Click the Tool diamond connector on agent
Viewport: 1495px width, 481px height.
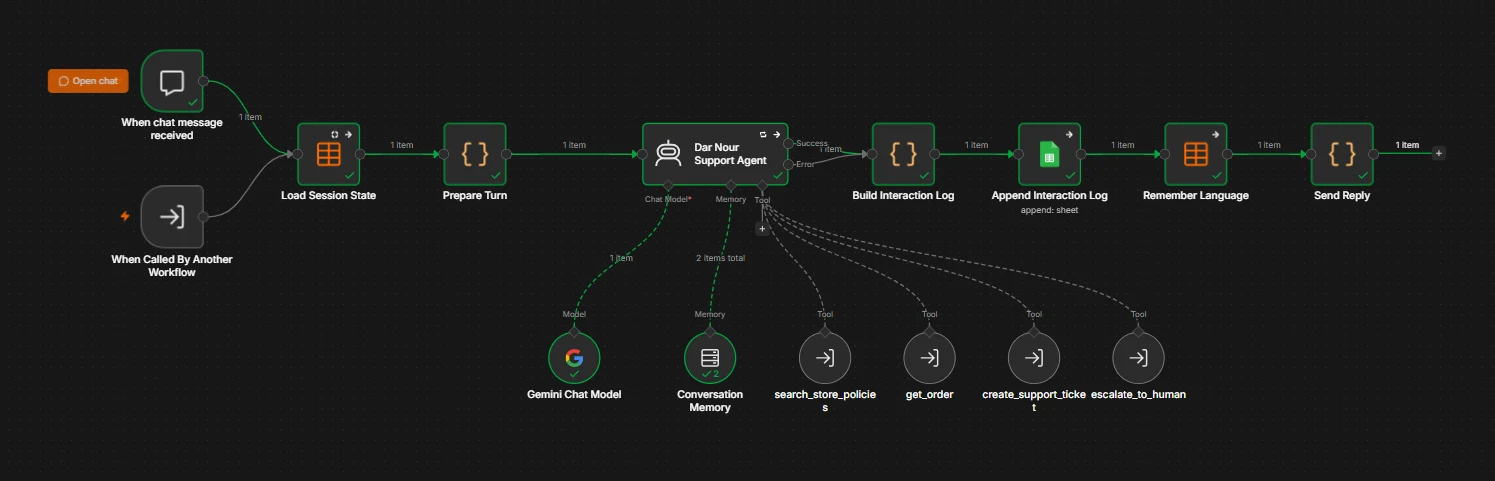pos(762,186)
